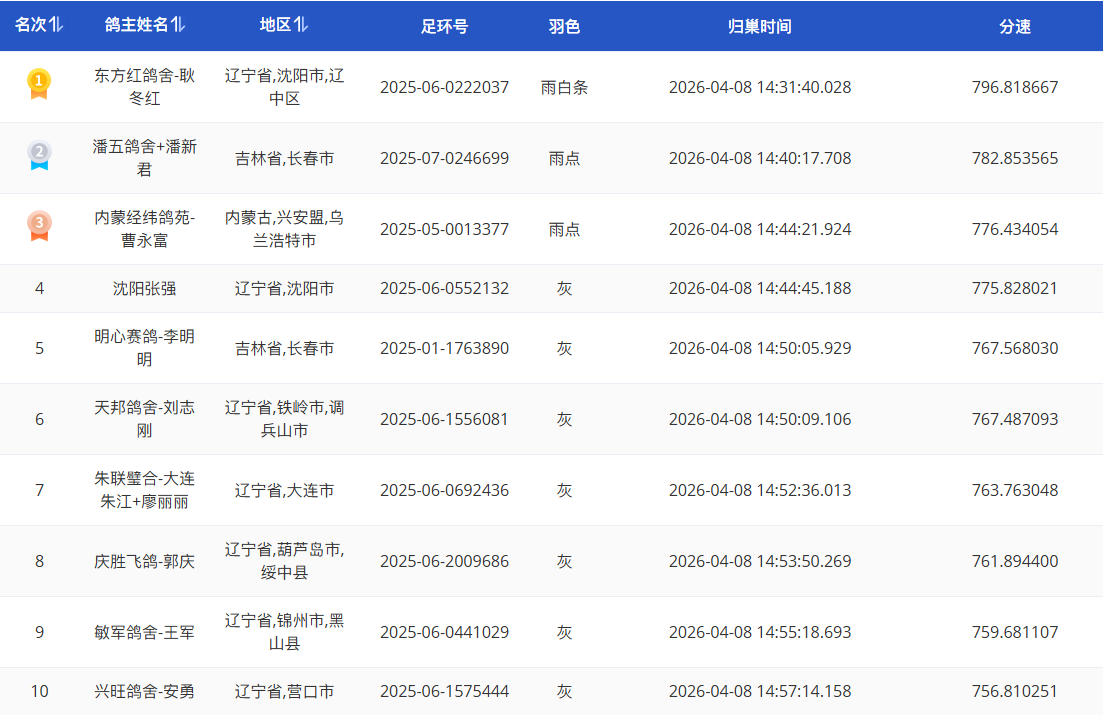Click return time 2026-04-08 14:53:50.269

[x=759, y=561]
